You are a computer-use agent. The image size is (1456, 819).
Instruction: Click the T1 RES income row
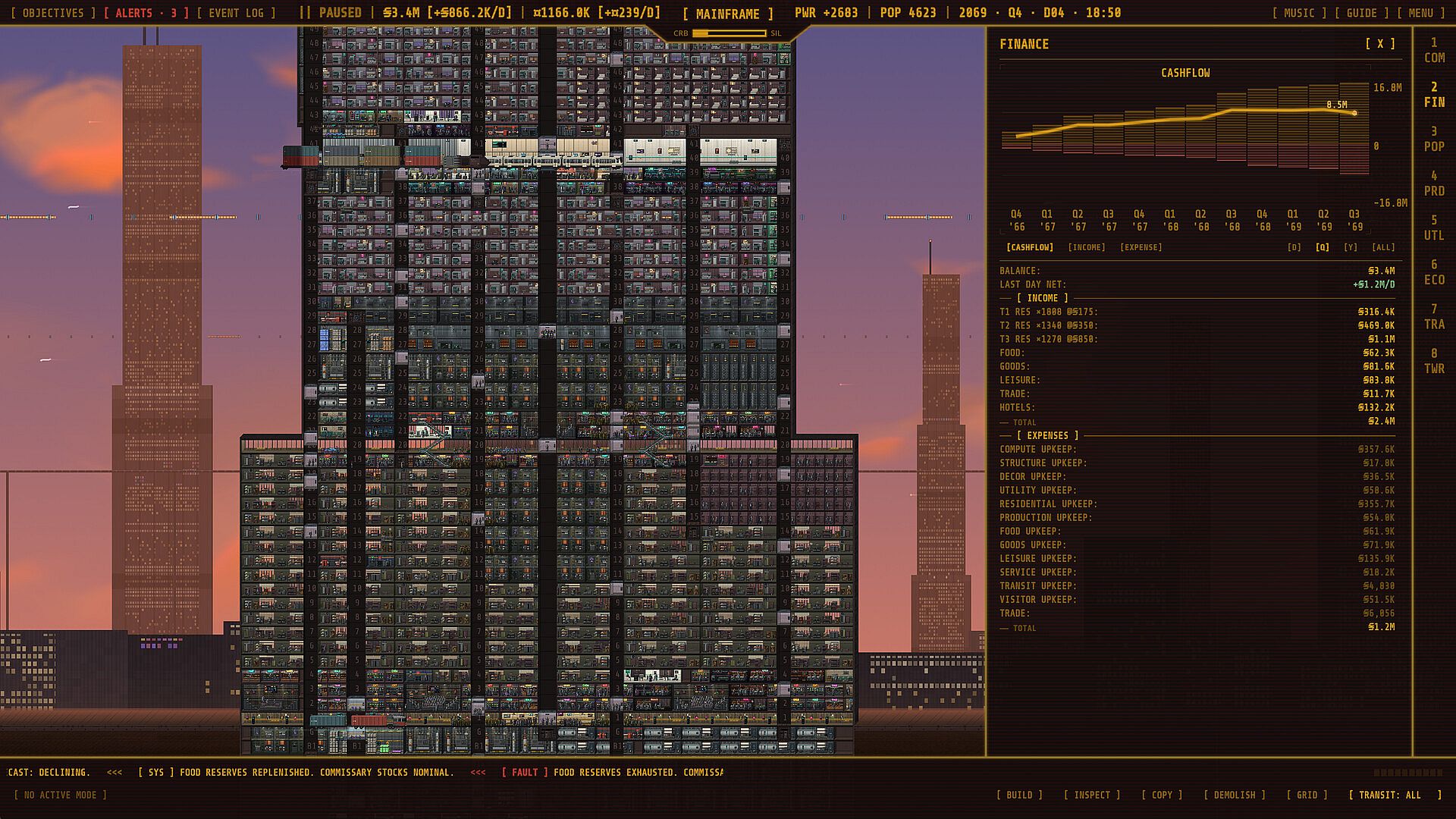click(1197, 312)
